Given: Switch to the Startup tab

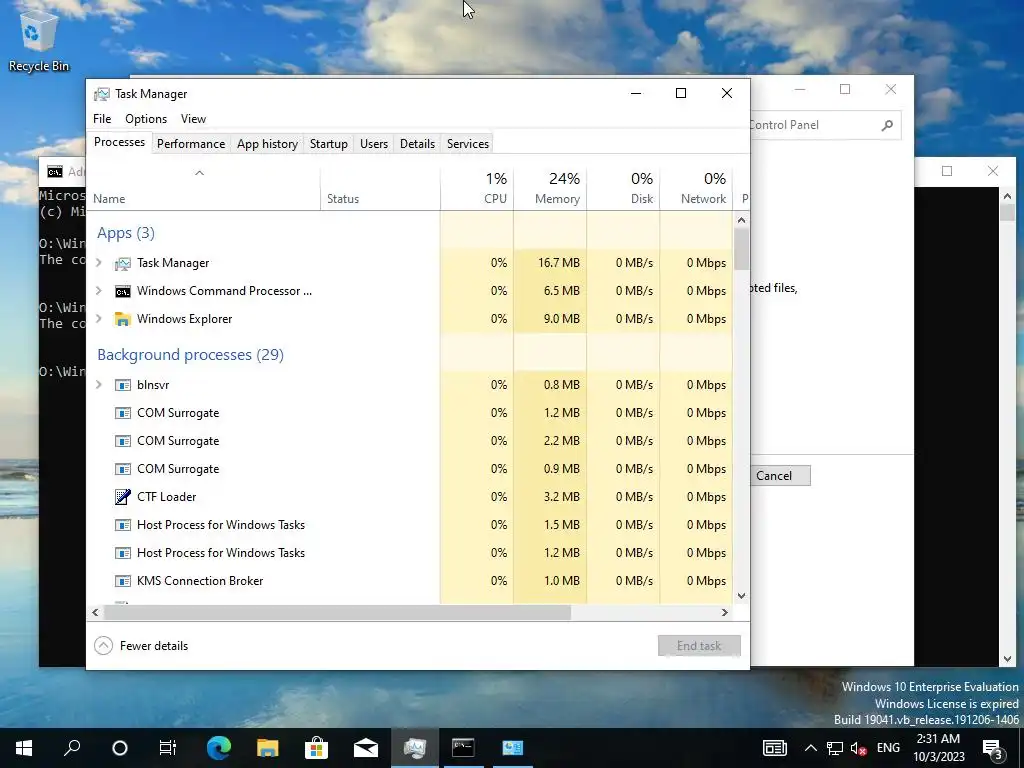Looking at the screenshot, I should point(328,144).
